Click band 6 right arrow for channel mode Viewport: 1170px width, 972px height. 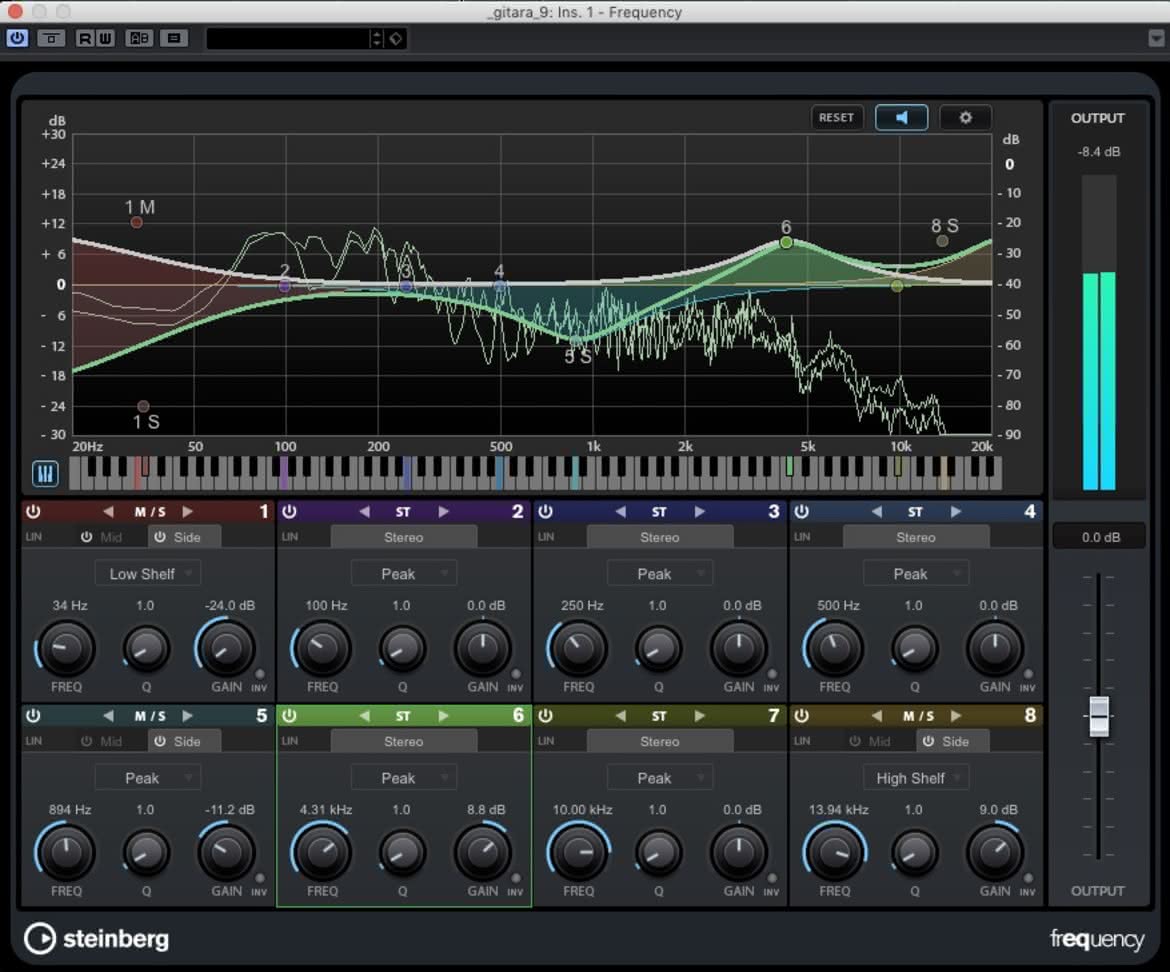pyautogui.click(x=444, y=716)
